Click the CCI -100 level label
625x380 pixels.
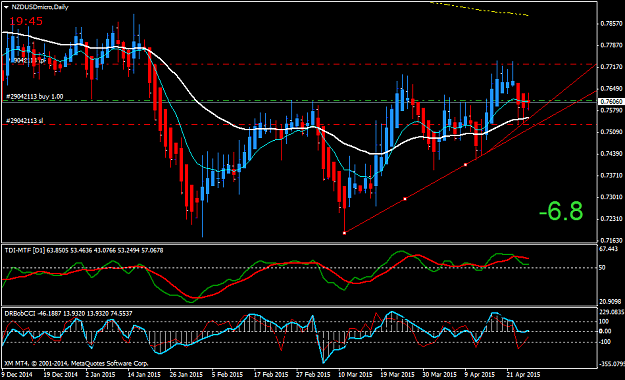[x=604, y=342]
